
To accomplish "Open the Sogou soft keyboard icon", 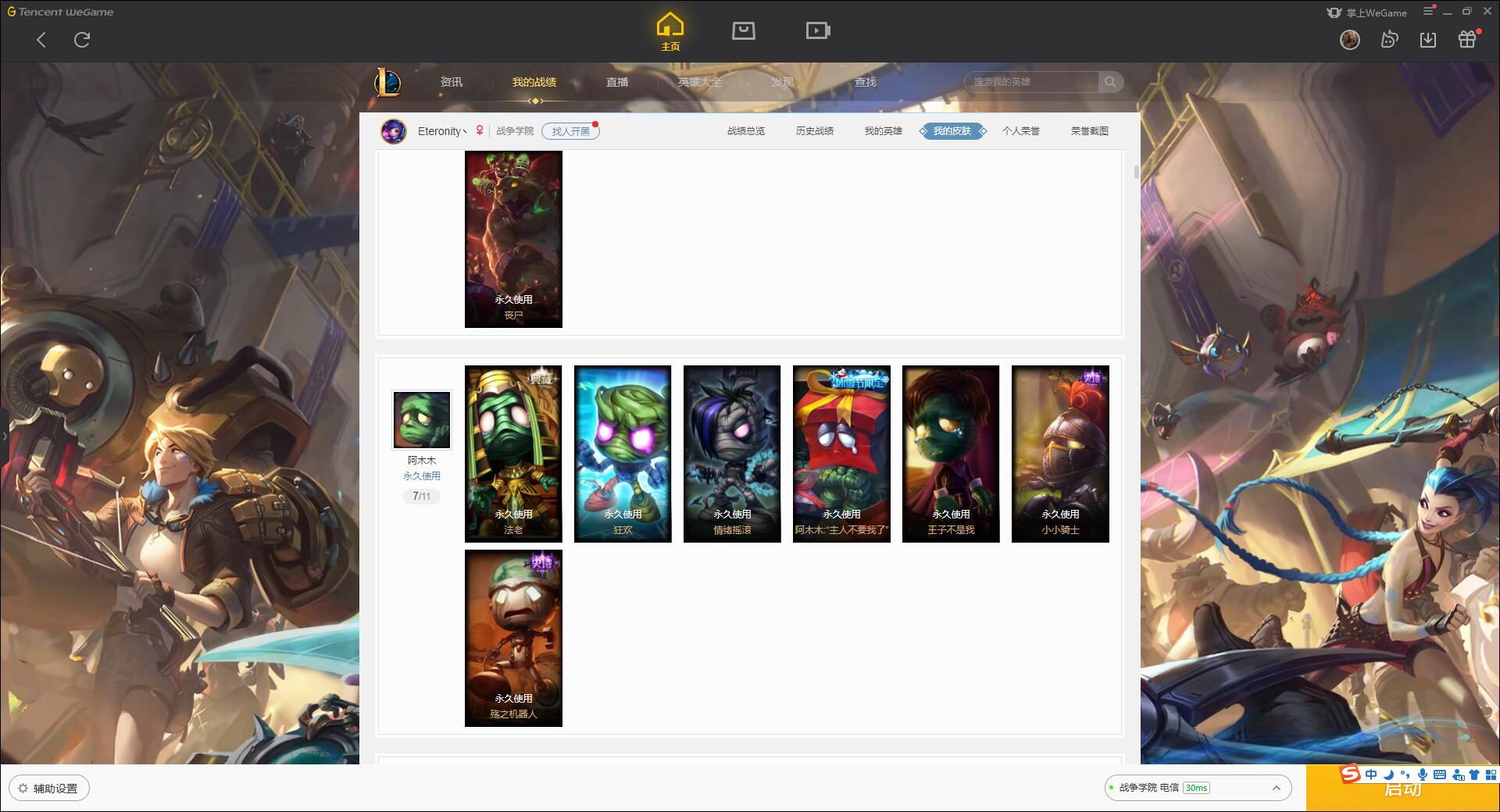I will [1440, 775].
